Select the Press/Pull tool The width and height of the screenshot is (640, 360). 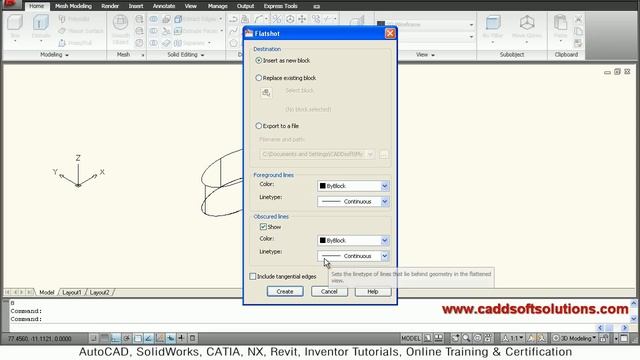point(75,42)
